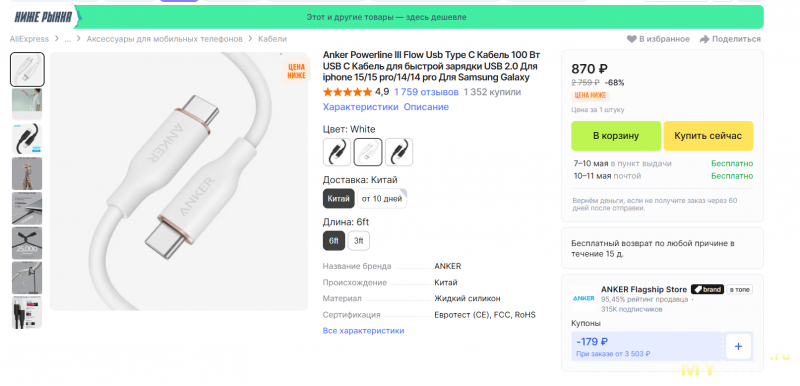Viewport: 800px width, 386px height.
Task: Click the five-star rating icons
Action: 347,92
